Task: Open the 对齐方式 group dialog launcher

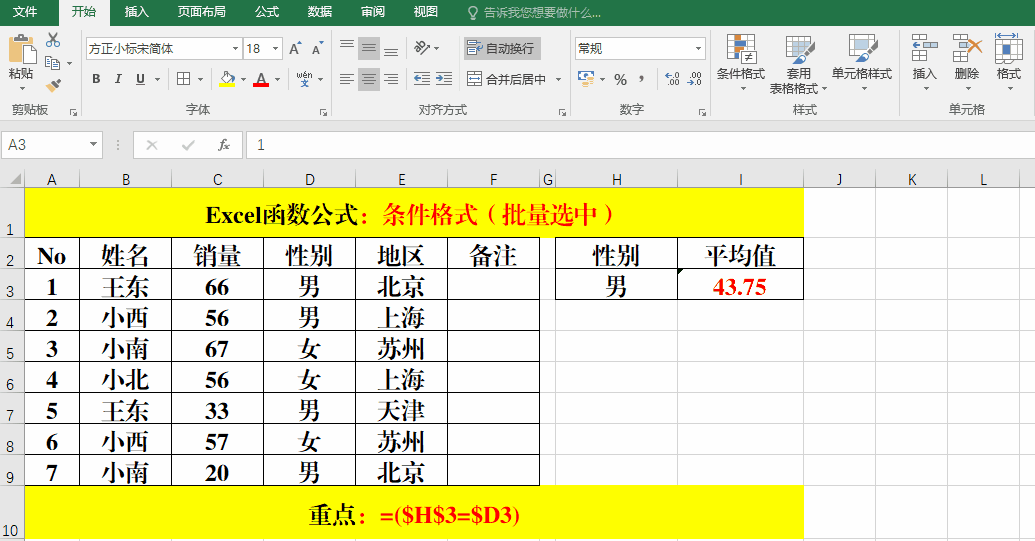Action: coord(562,113)
